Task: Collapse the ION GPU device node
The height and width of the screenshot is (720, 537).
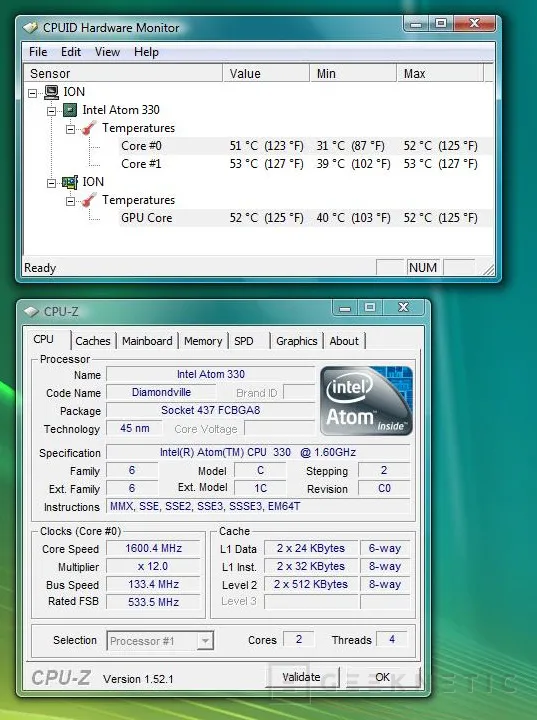Action: point(51,183)
